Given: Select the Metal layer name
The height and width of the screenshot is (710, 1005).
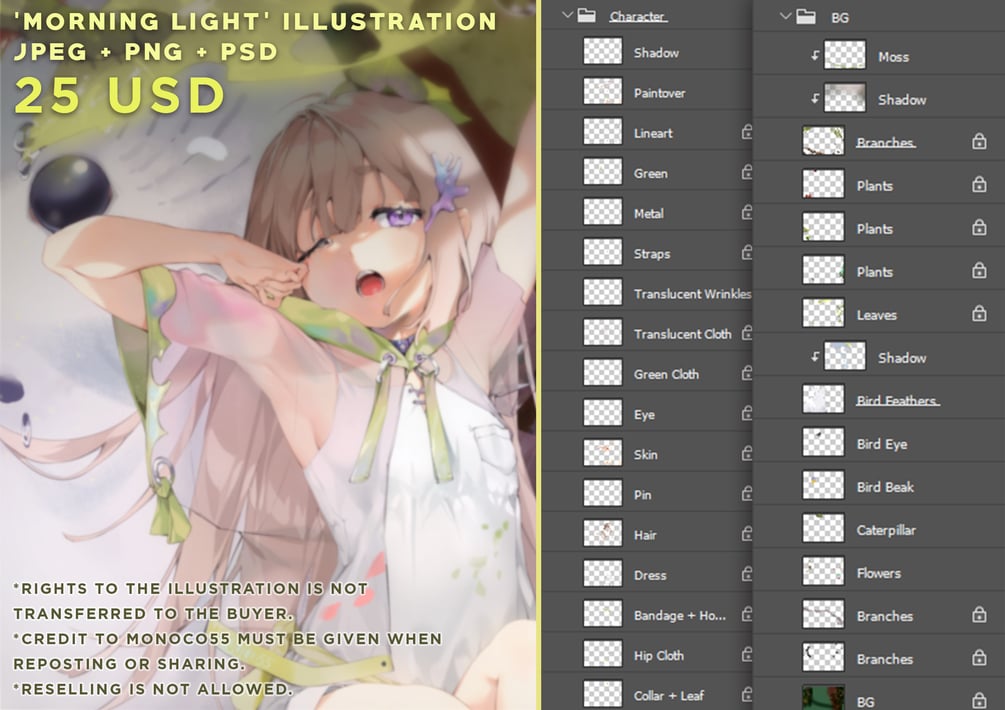Looking at the screenshot, I should (x=649, y=213).
